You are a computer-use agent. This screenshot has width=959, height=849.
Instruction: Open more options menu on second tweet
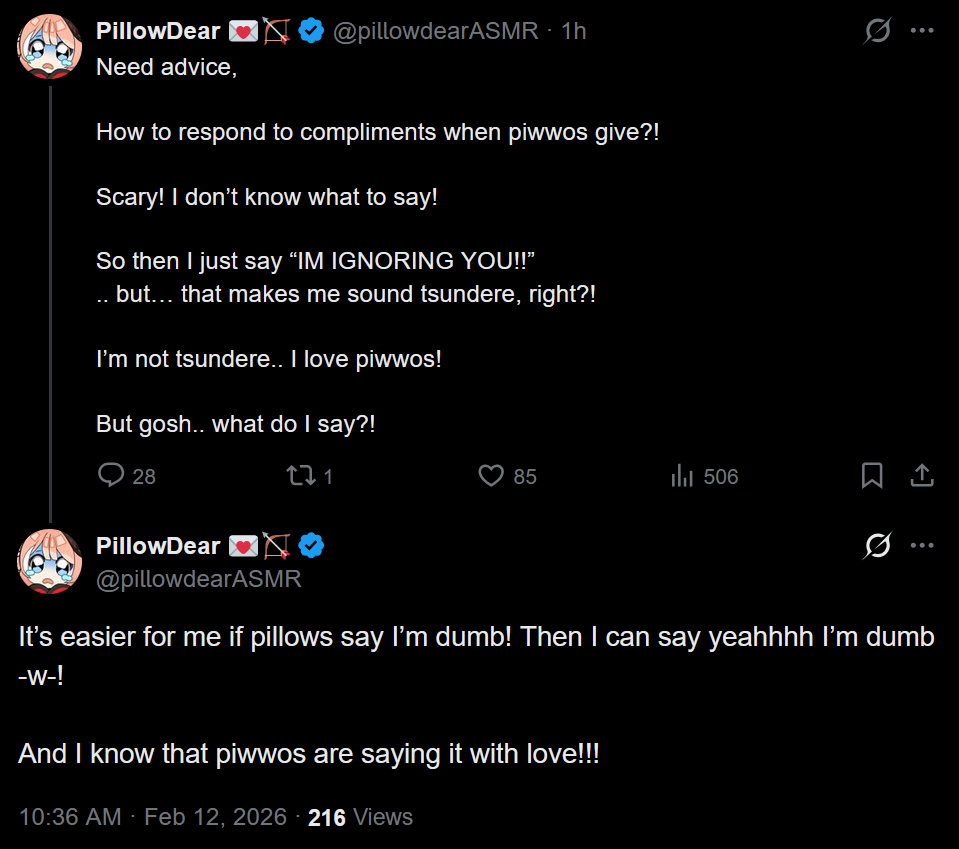click(921, 546)
